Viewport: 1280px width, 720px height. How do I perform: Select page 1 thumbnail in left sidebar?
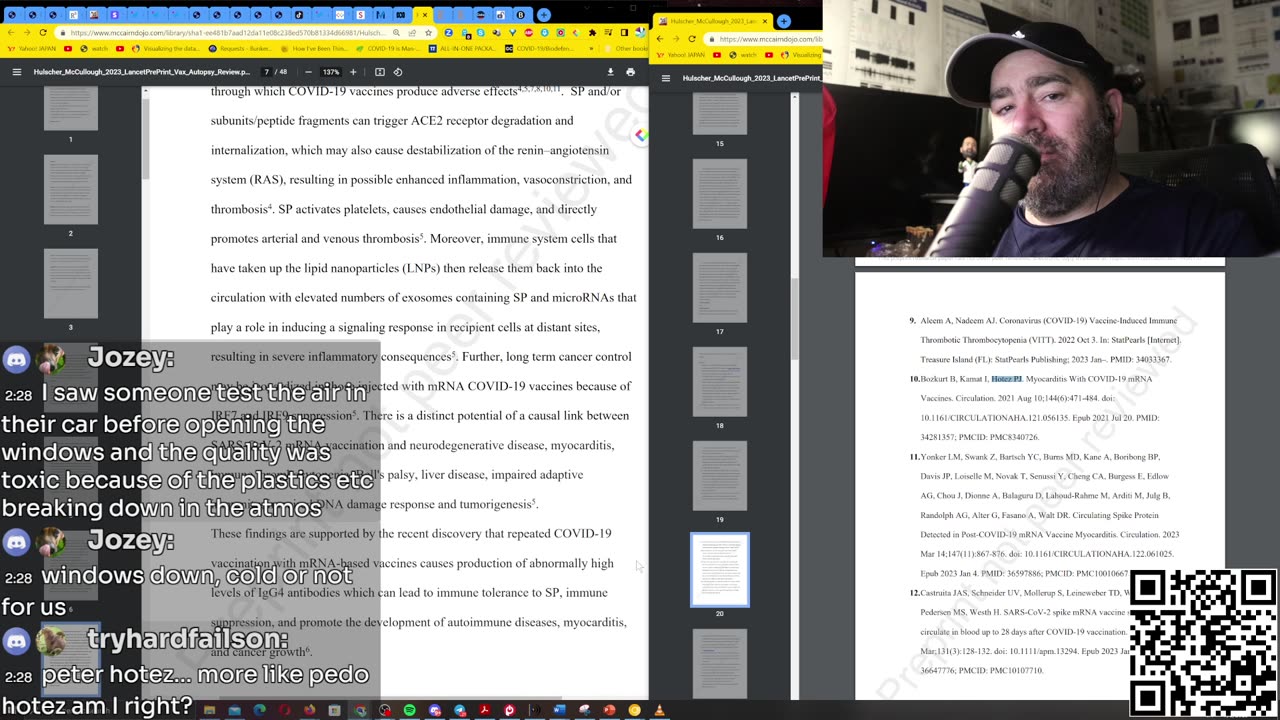[71, 109]
